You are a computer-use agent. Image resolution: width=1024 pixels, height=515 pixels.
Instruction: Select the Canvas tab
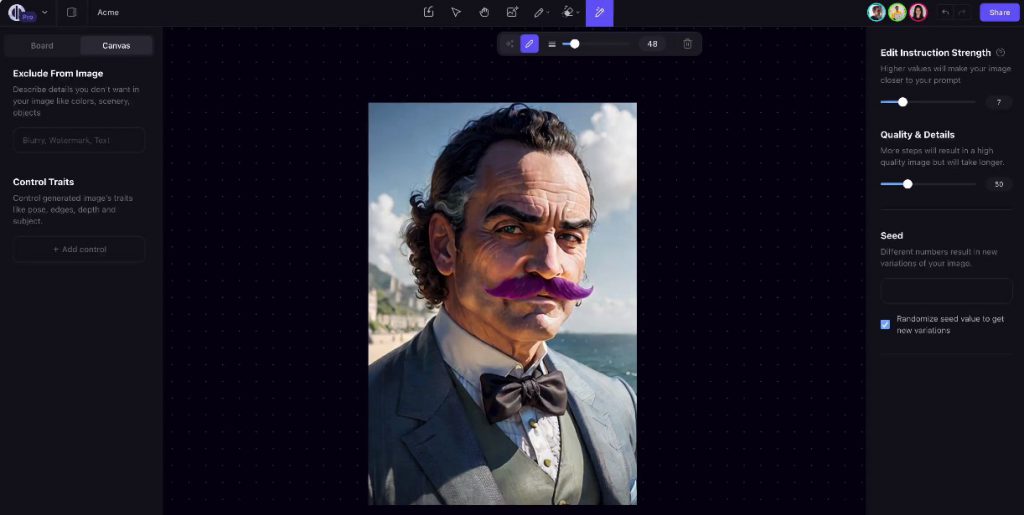click(116, 46)
